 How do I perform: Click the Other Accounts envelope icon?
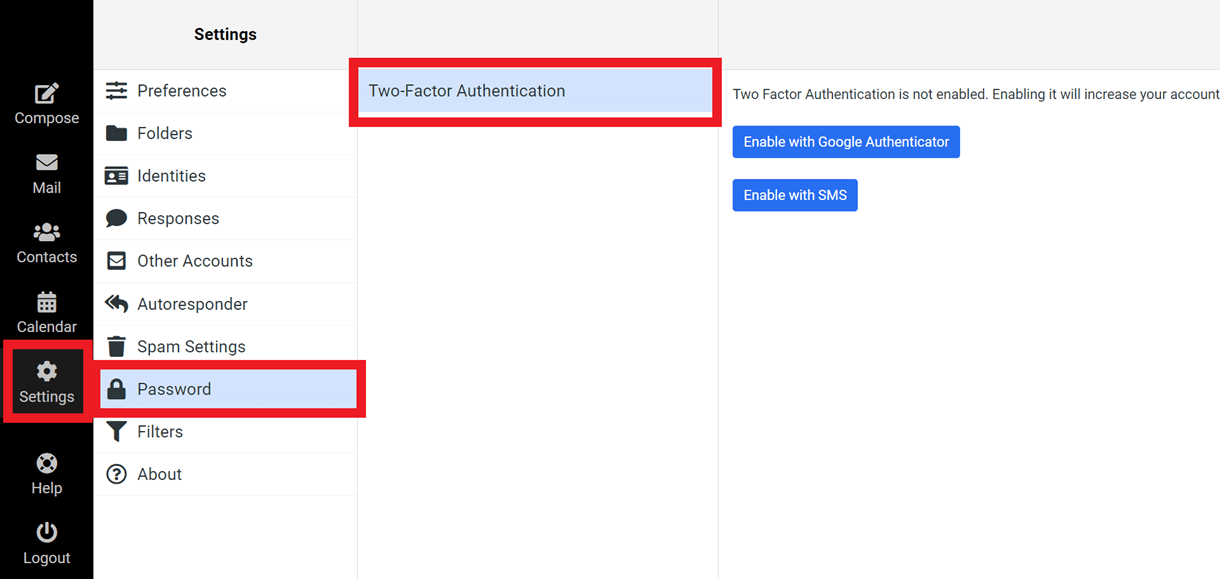pyautogui.click(x=117, y=261)
